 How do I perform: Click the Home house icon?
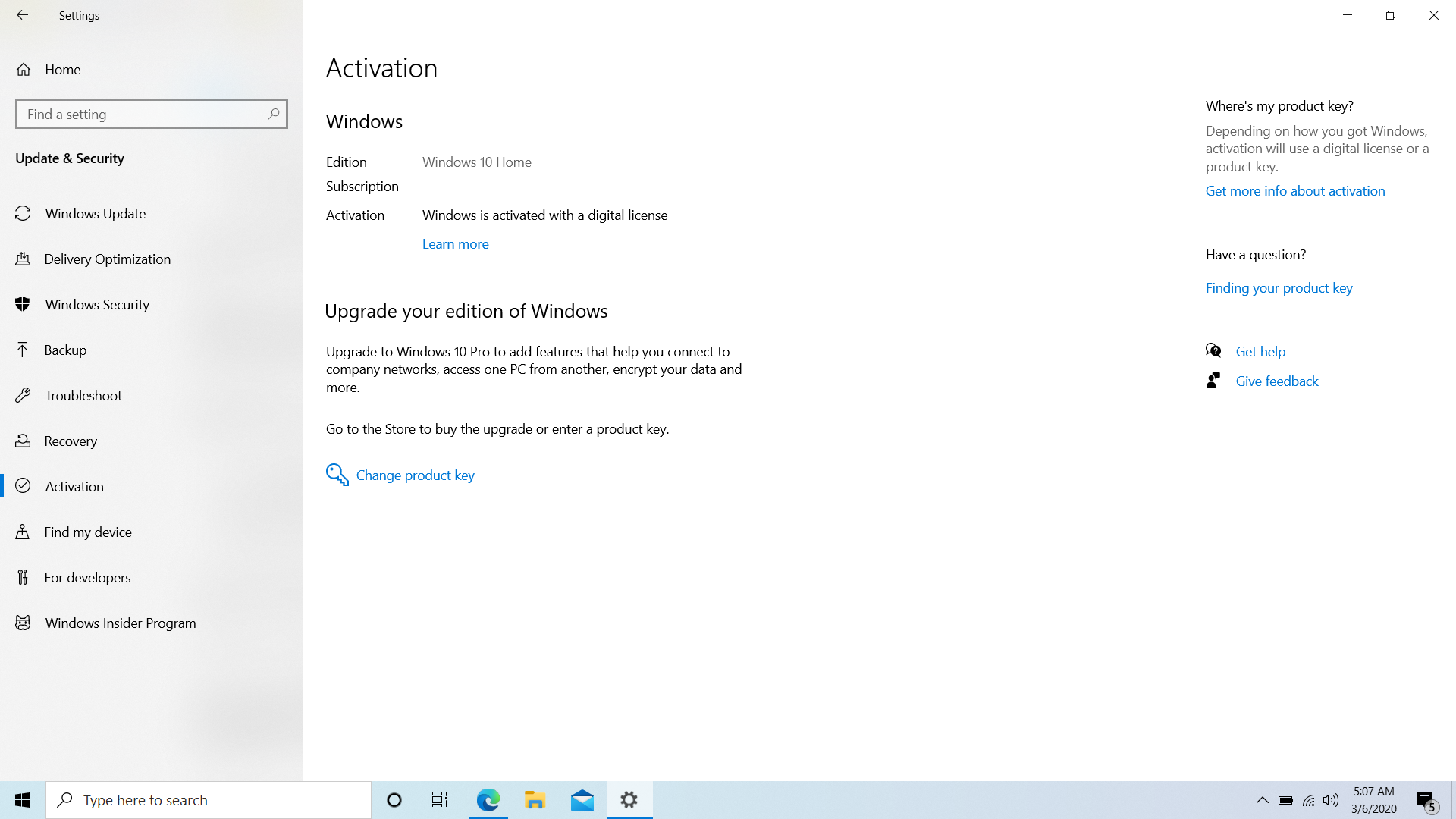[24, 70]
